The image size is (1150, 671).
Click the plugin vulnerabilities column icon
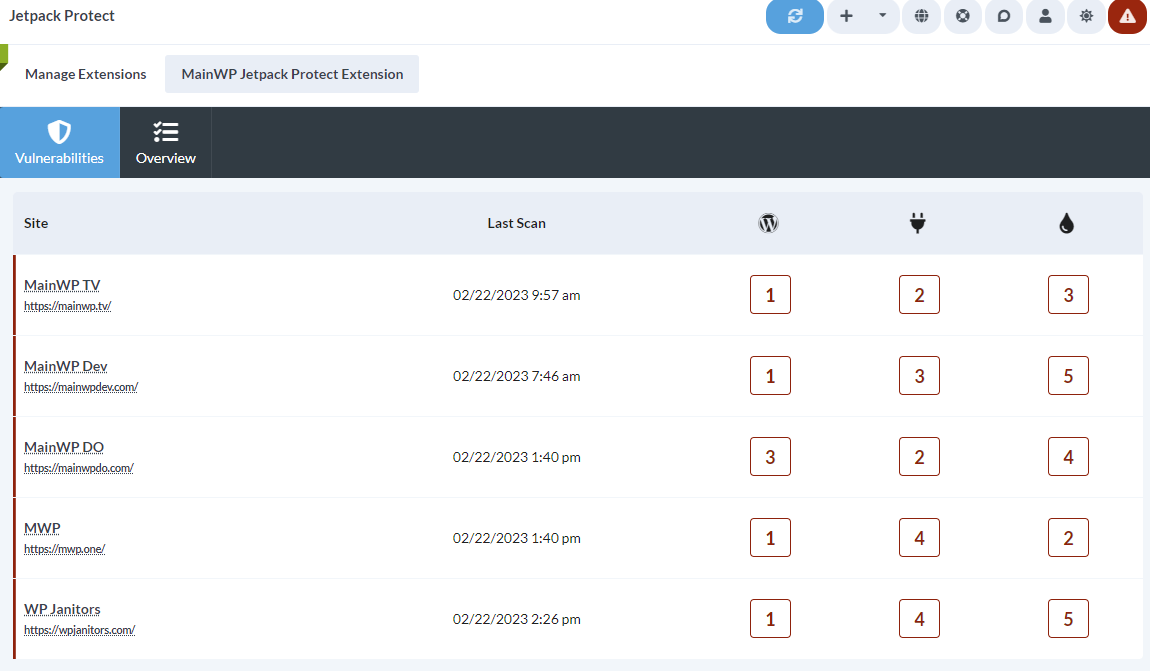point(918,223)
